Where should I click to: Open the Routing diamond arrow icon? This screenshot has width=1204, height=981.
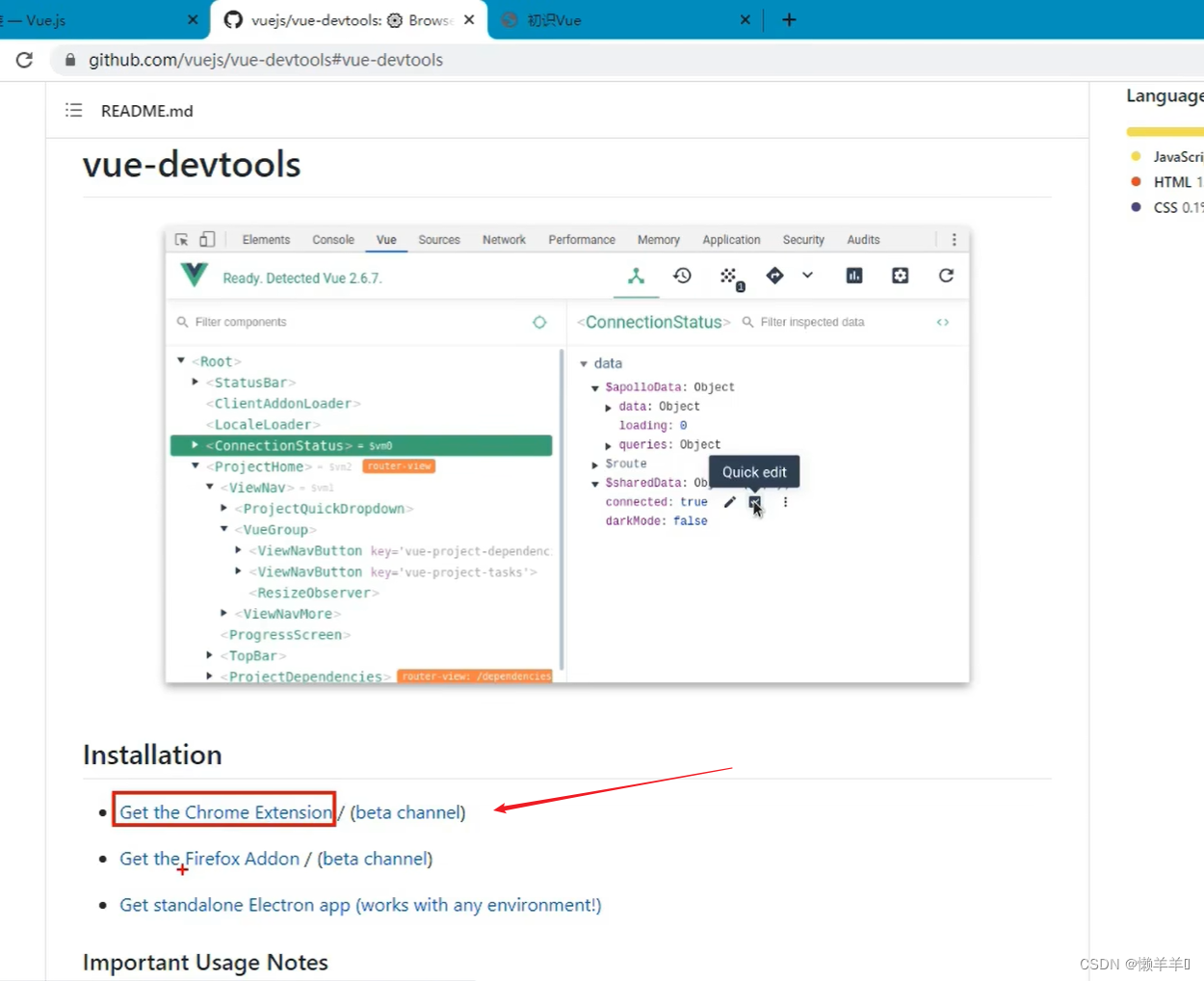pos(774,276)
